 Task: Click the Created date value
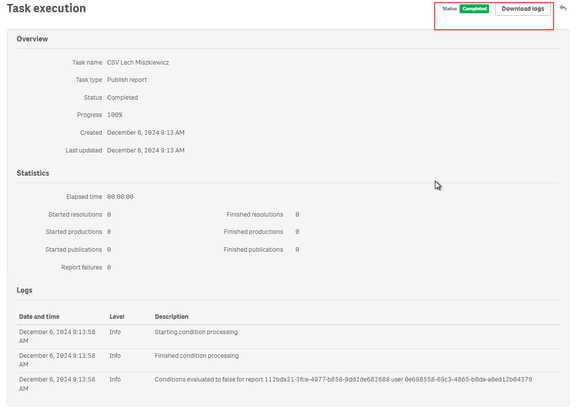tap(146, 132)
